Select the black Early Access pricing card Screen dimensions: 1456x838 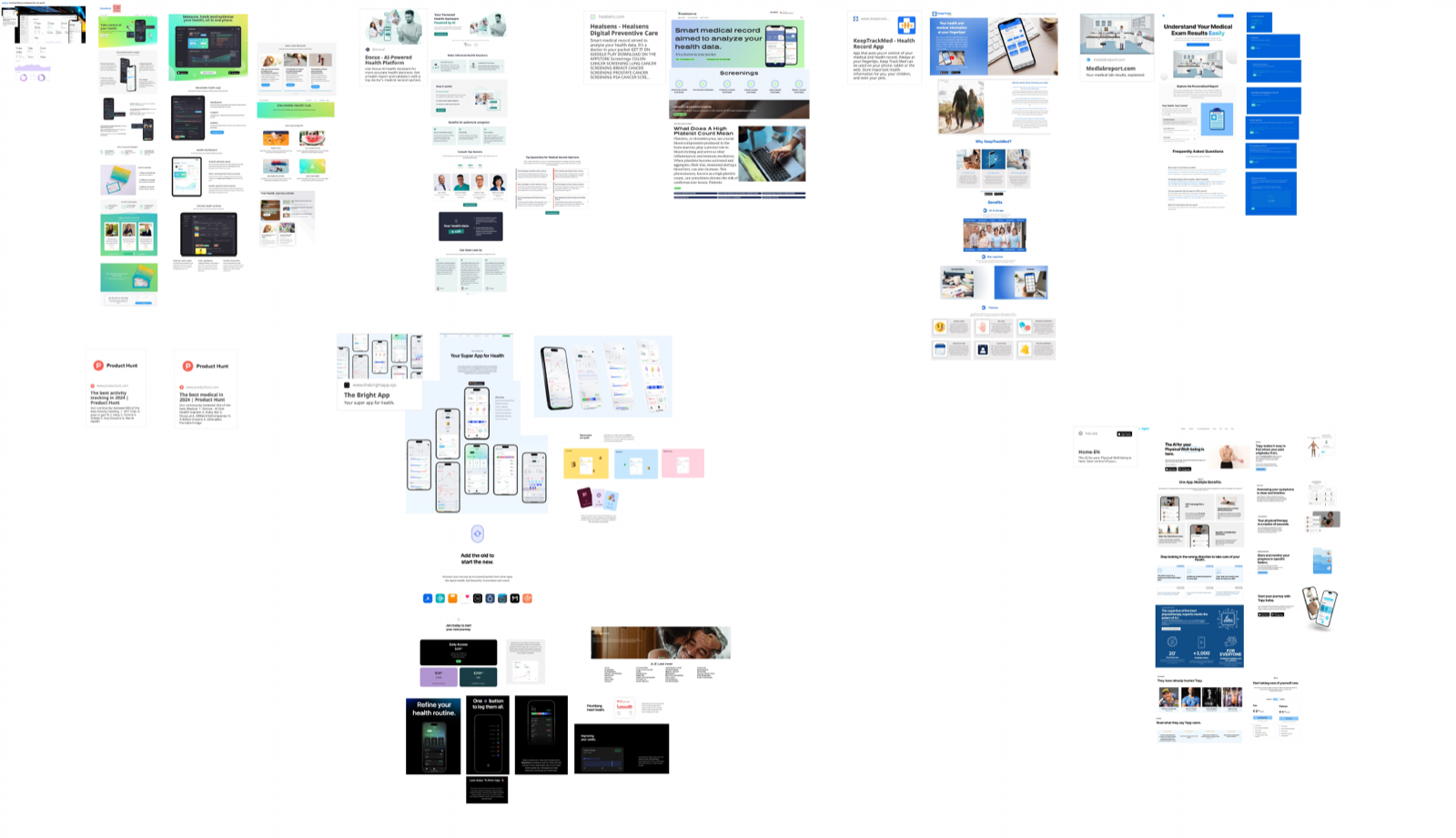pyautogui.click(x=459, y=651)
